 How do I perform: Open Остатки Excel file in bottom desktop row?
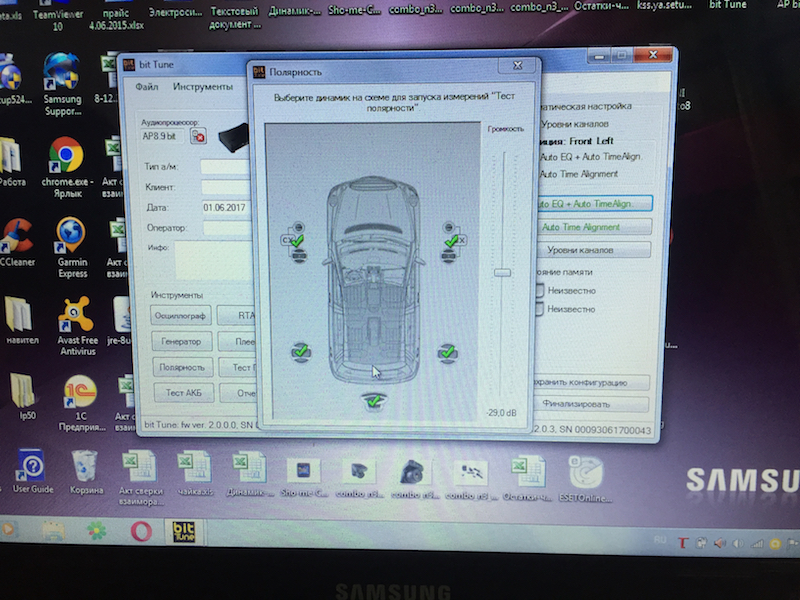click(x=527, y=478)
